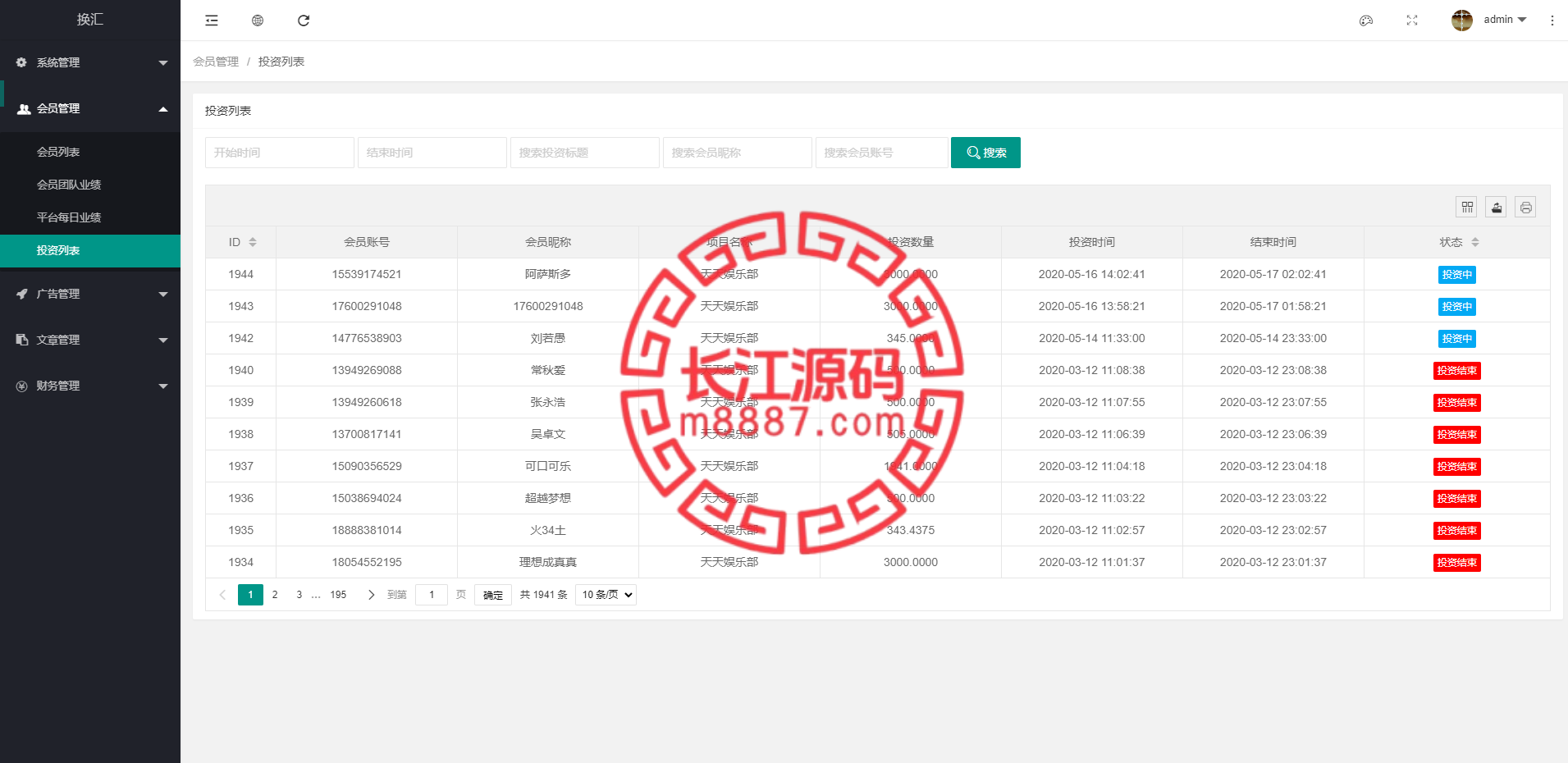Click ID cell 1938
This screenshot has height=763, width=1568.
point(241,434)
